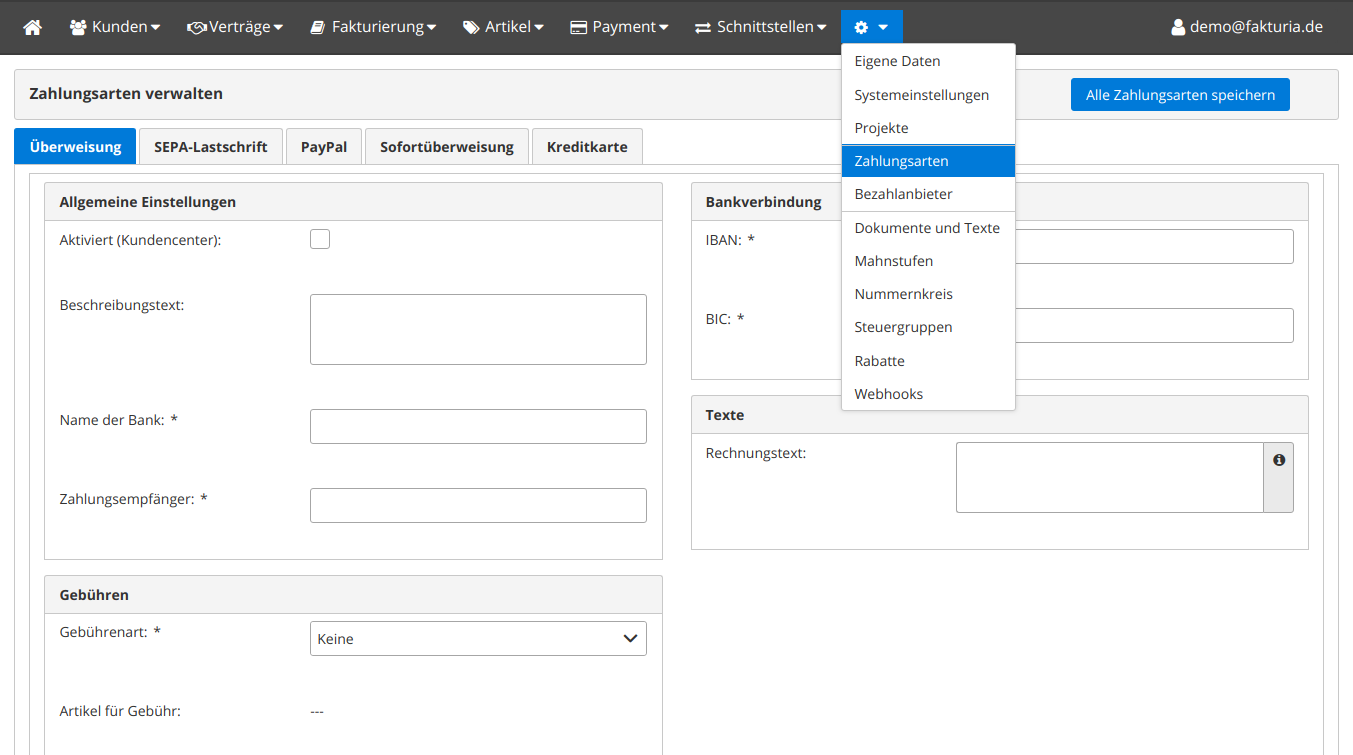Image resolution: width=1353 pixels, height=755 pixels.
Task: Switch to the SEPA-Lastschrift tab
Action: click(210, 147)
